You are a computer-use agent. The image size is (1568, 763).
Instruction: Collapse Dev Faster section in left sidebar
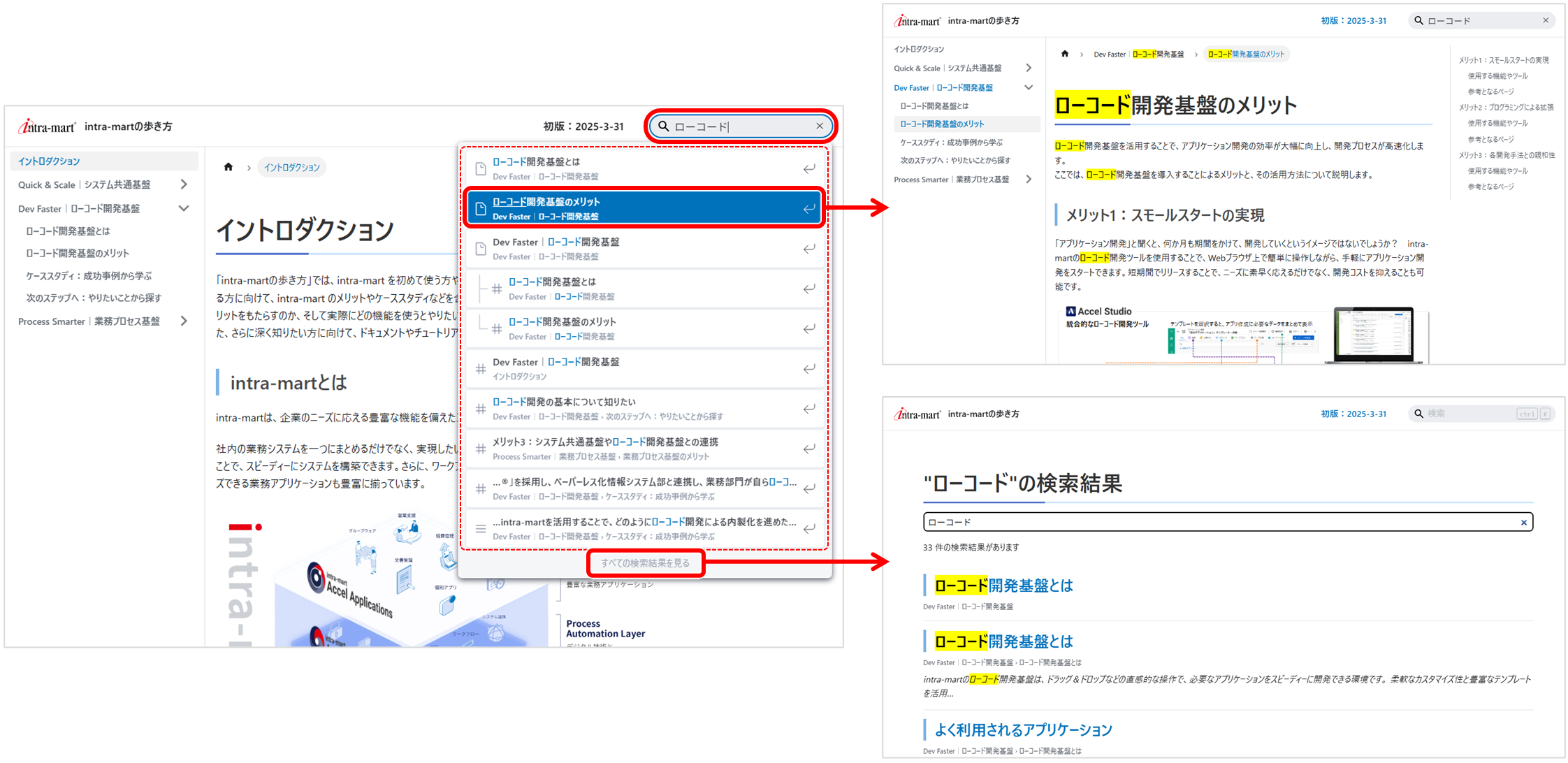[184, 208]
